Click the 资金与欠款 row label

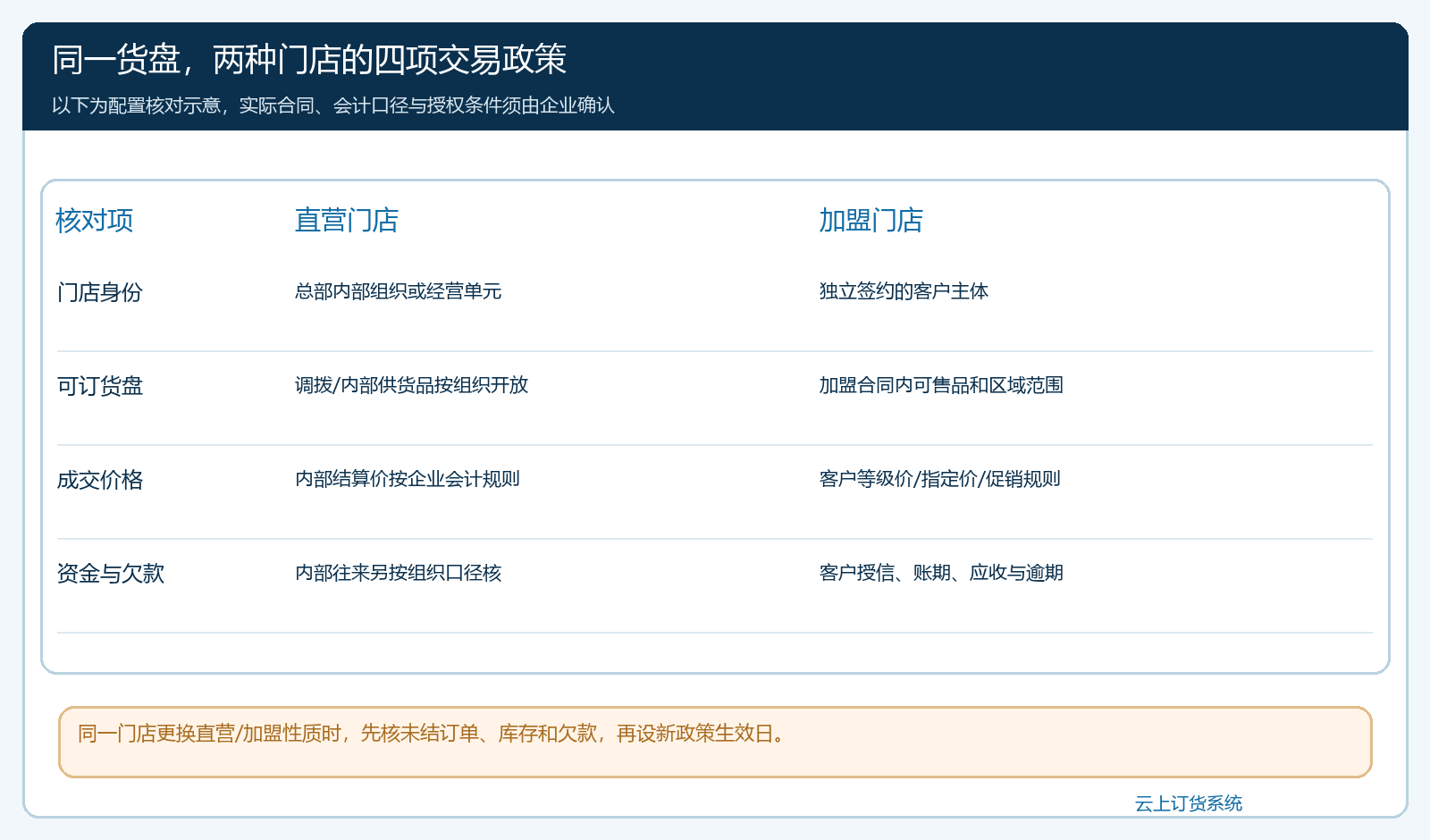pyautogui.click(x=111, y=574)
